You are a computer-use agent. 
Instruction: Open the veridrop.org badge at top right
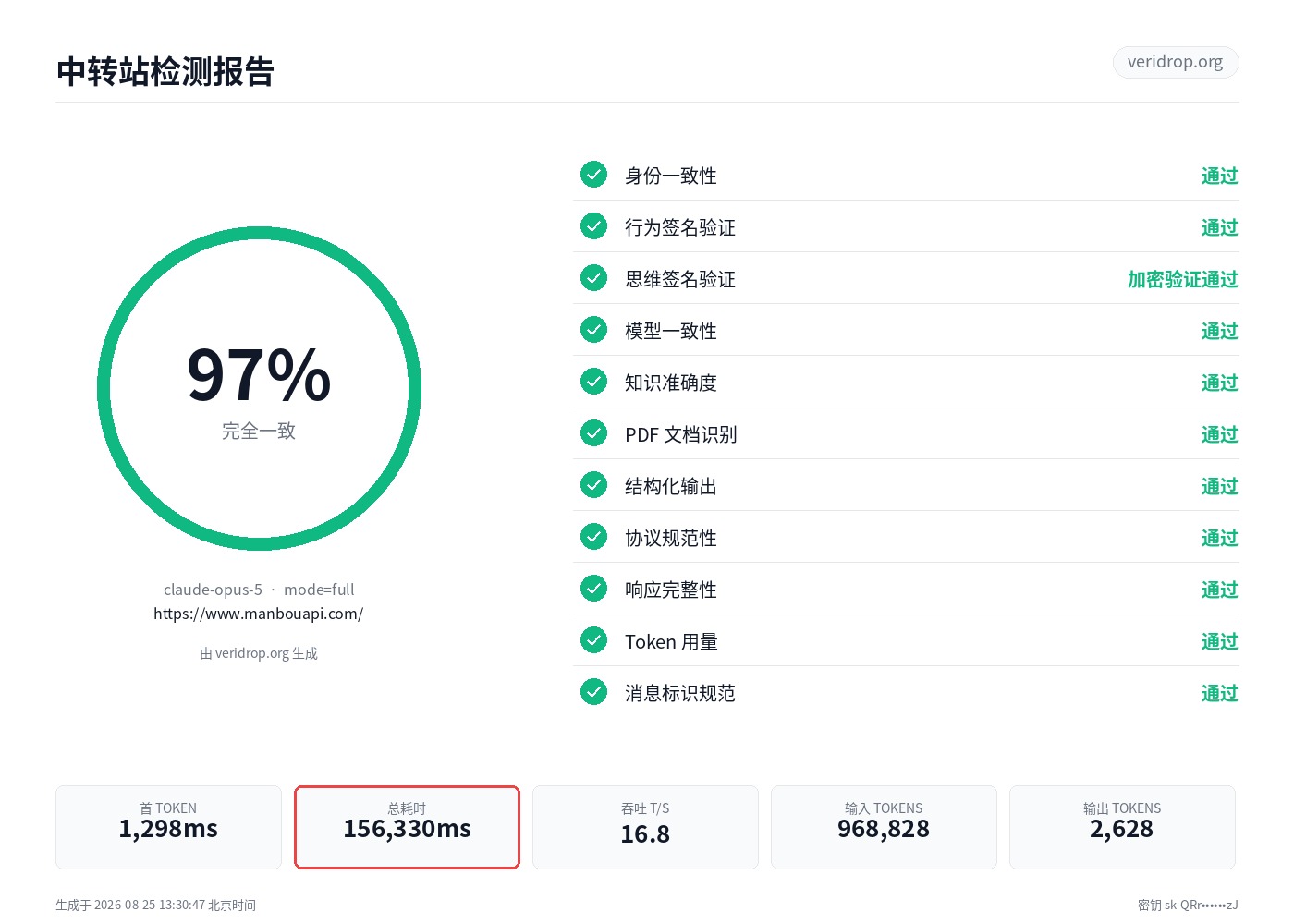(1175, 62)
